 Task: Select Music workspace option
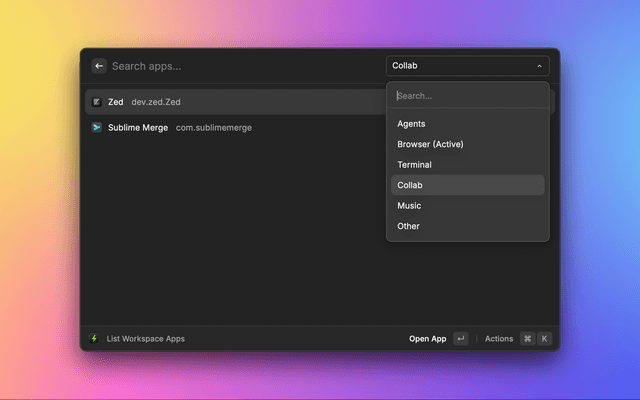click(x=467, y=205)
